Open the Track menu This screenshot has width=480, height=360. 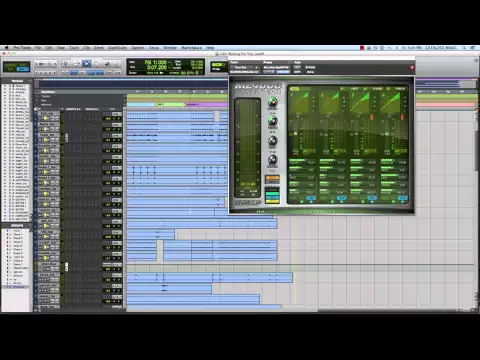[x=74, y=48]
